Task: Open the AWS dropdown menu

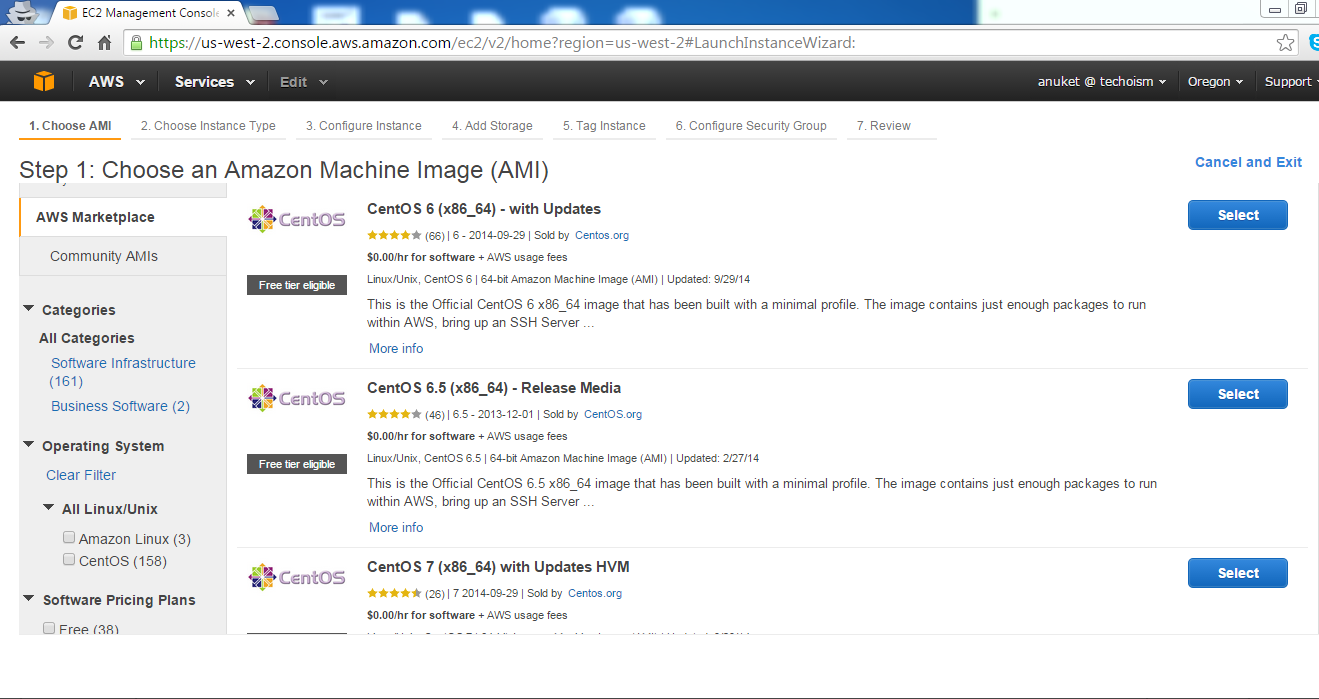Action: coord(116,82)
